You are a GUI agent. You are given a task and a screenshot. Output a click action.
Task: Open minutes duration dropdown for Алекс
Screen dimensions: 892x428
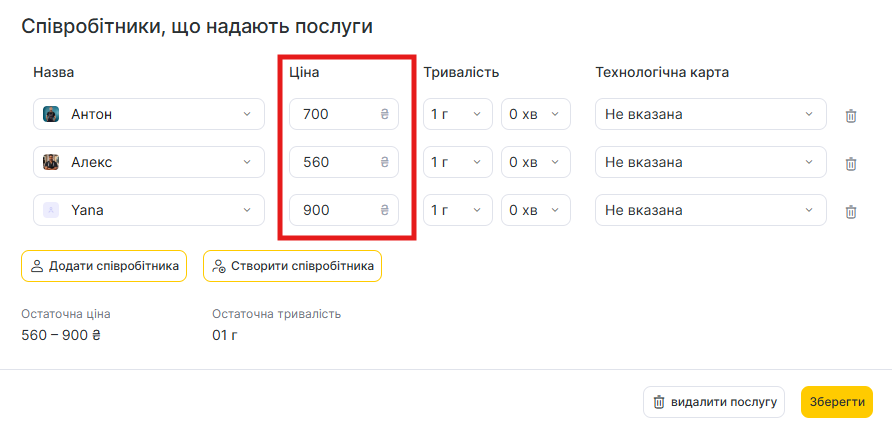[x=535, y=162]
